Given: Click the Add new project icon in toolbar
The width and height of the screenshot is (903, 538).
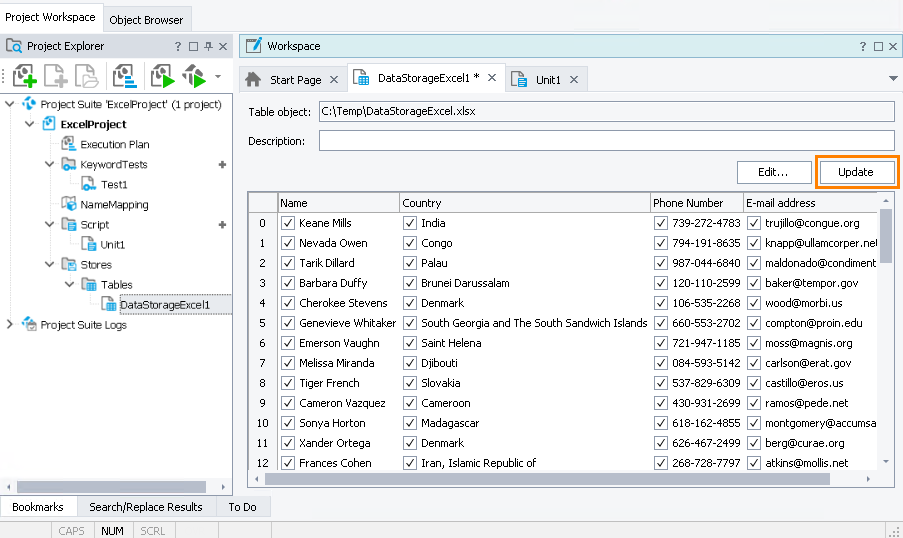Looking at the screenshot, I should tap(23, 76).
